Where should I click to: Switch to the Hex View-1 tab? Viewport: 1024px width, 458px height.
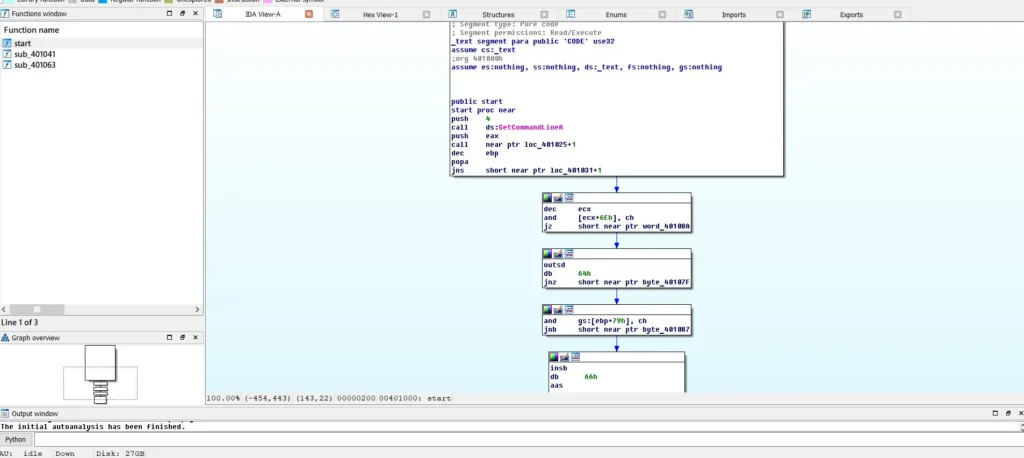click(x=380, y=14)
